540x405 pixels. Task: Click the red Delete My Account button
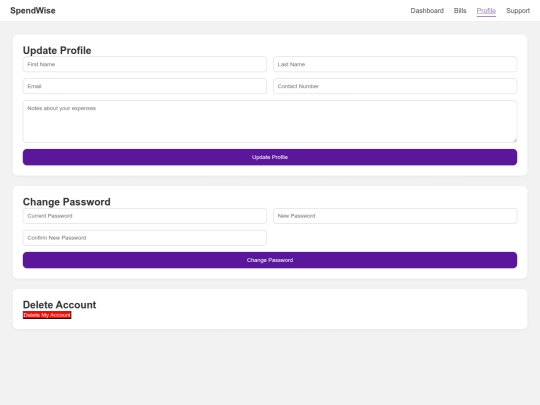coord(47,315)
